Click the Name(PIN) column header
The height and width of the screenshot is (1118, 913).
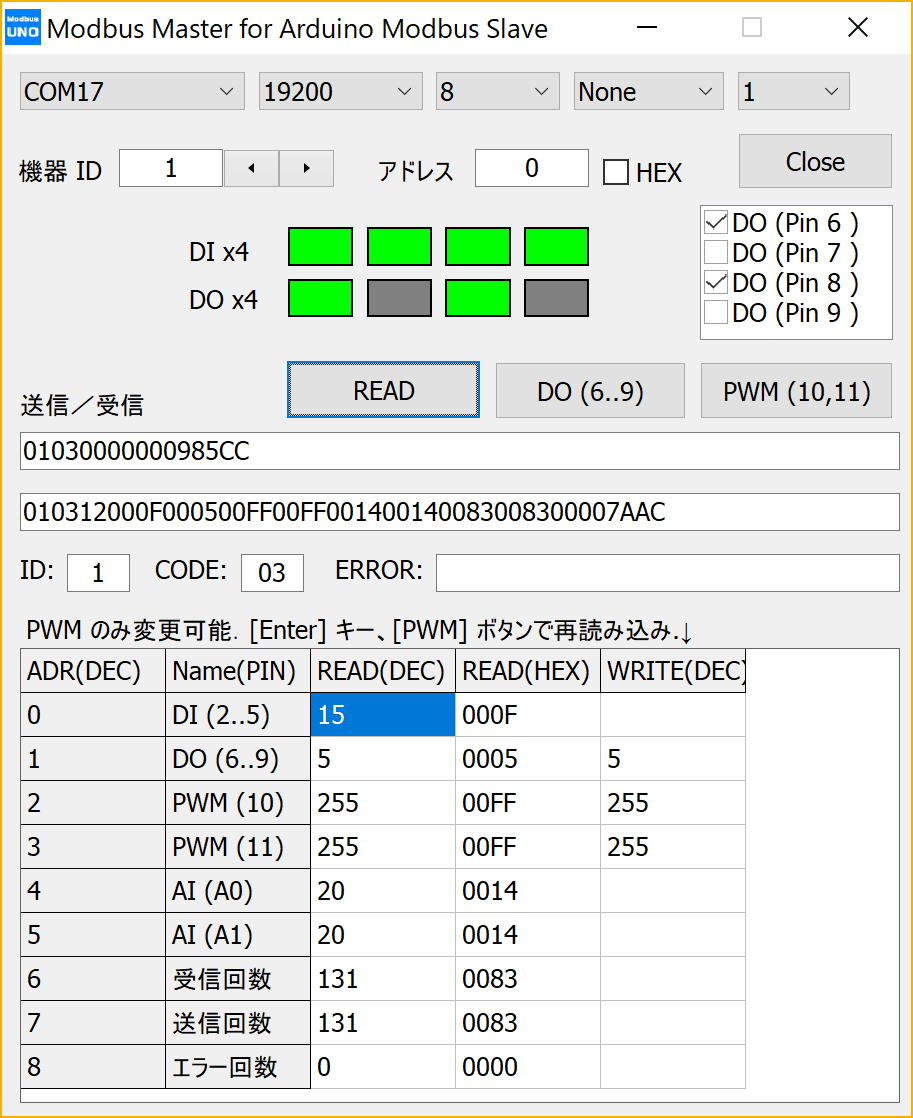coord(238,671)
